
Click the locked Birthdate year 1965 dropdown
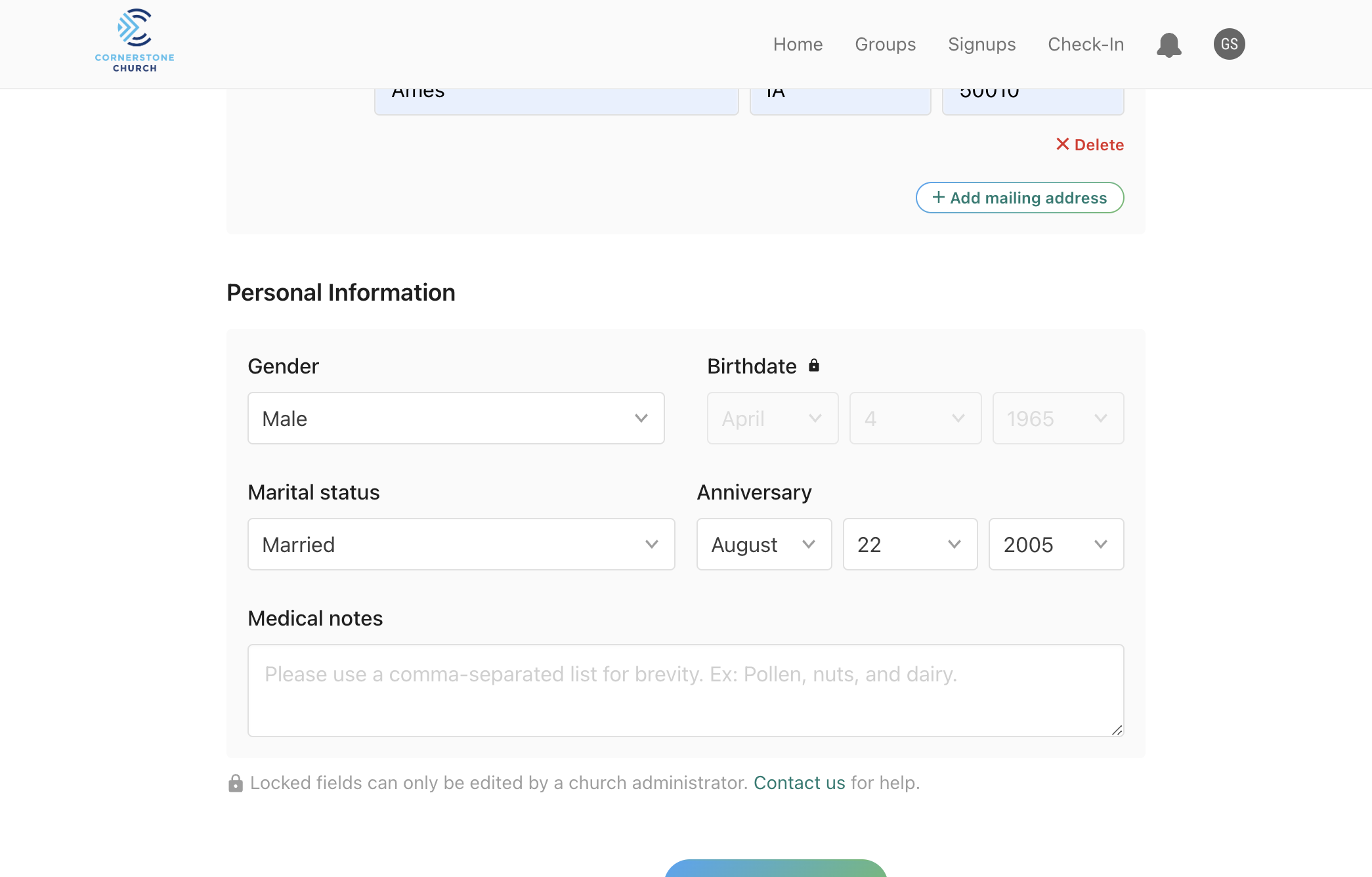tap(1058, 418)
